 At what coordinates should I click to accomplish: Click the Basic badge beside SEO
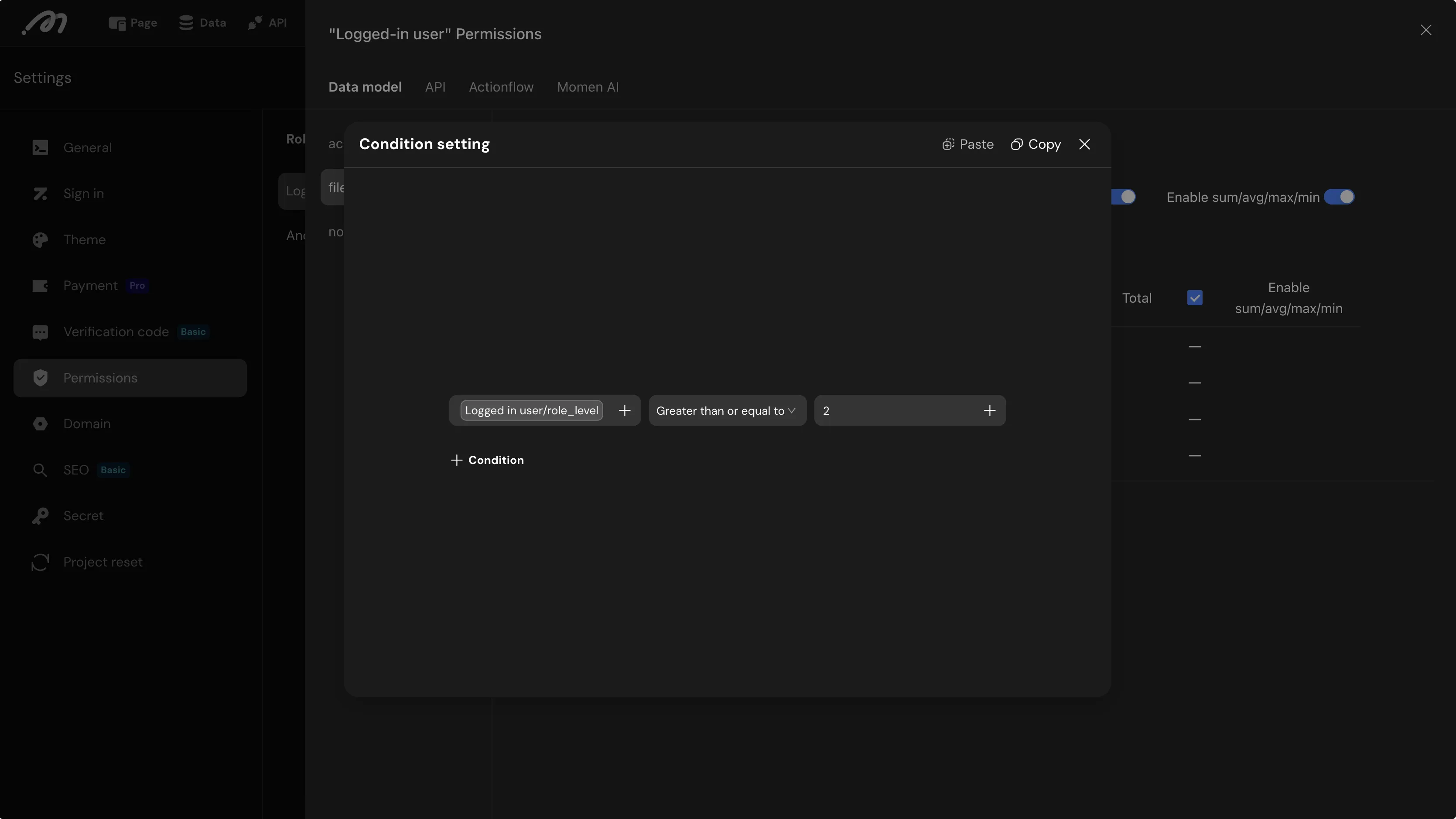click(x=113, y=470)
